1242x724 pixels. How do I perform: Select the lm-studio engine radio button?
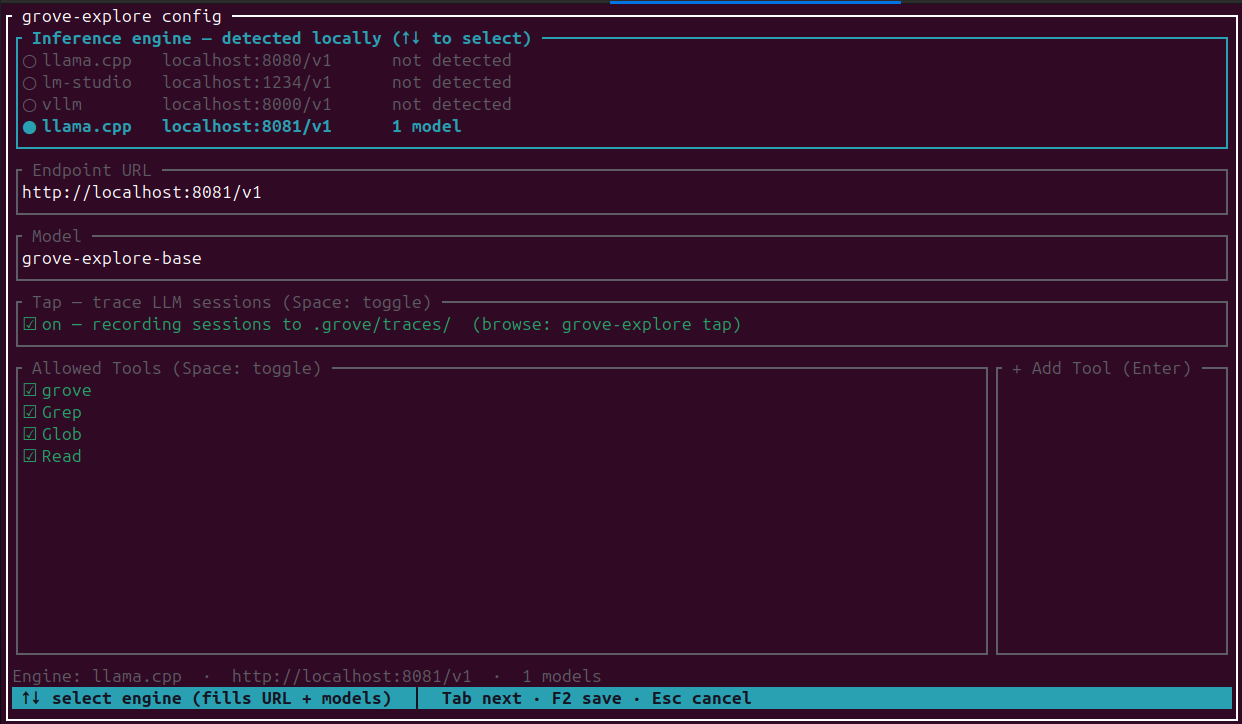click(30, 83)
